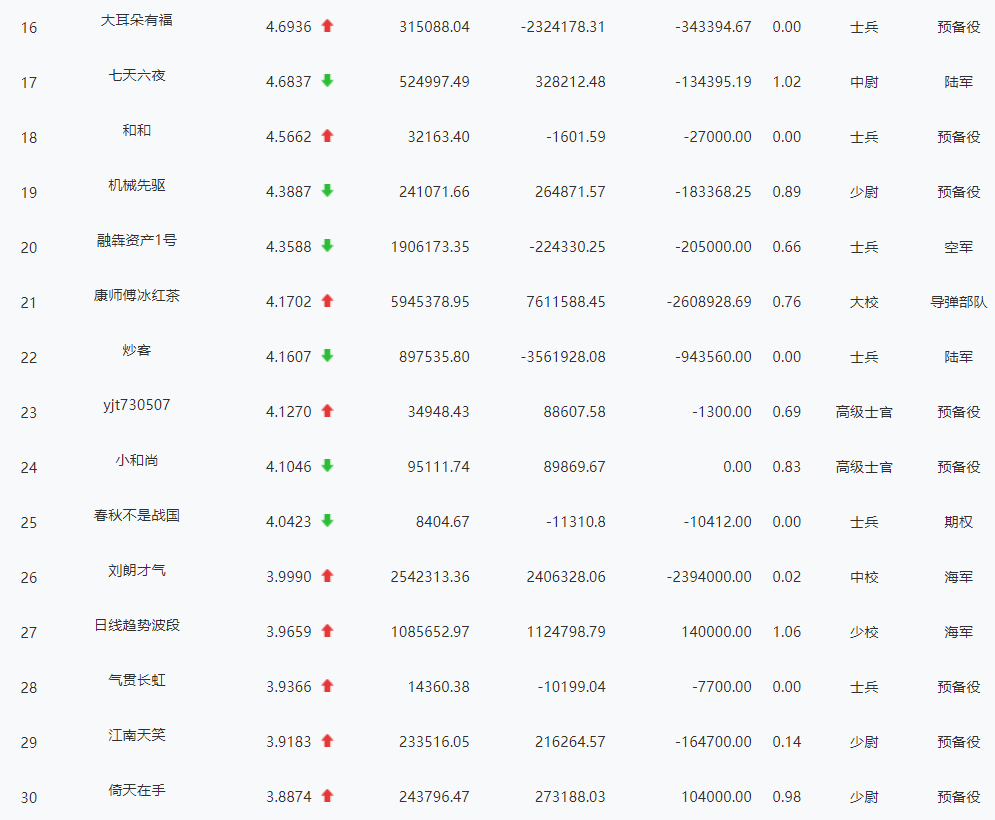995x820 pixels.
Task: Click the value 1124798.79
Action: pos(566,632)
